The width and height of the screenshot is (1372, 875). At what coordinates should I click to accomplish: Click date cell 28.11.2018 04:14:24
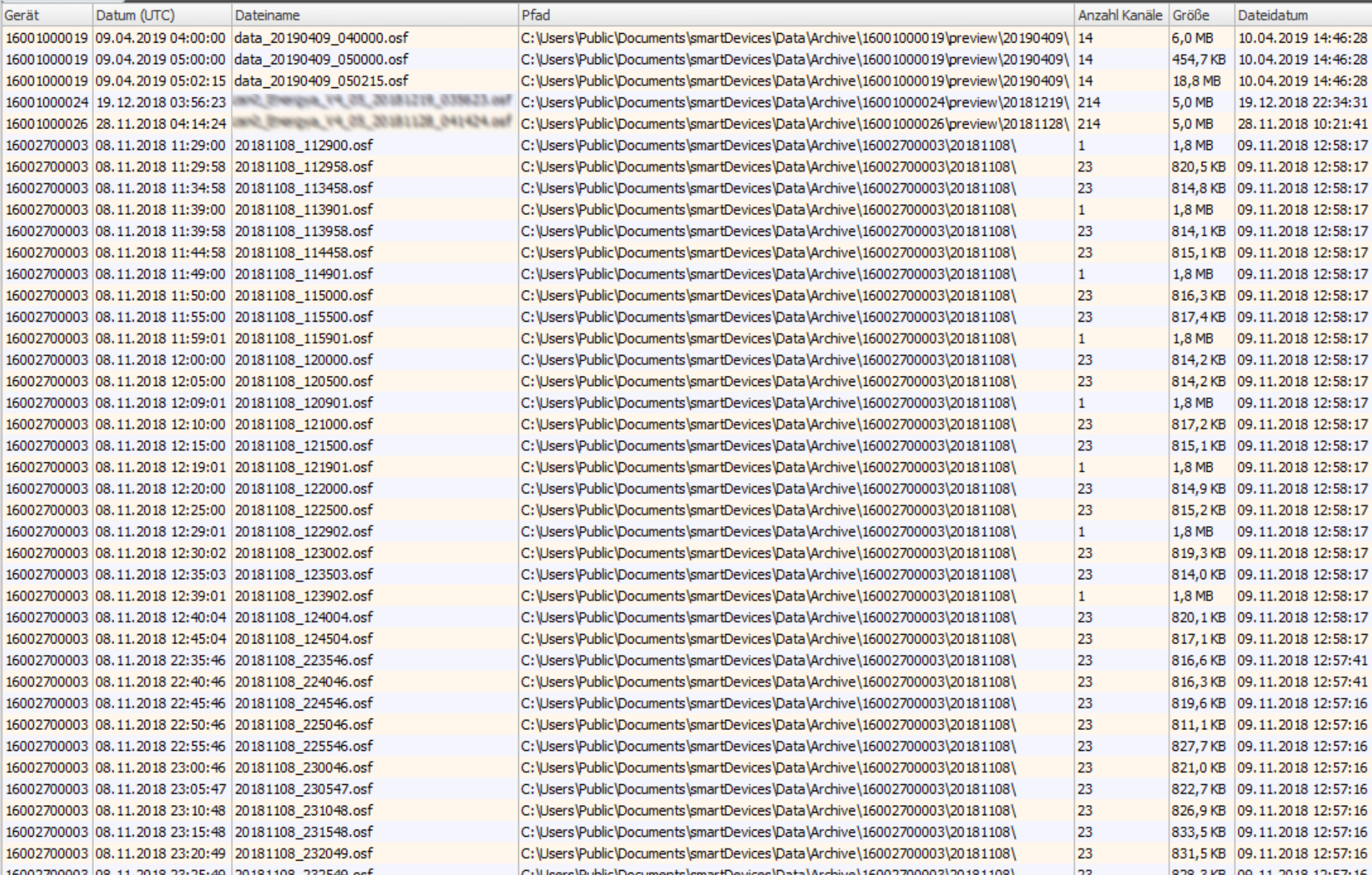[161, 124]
